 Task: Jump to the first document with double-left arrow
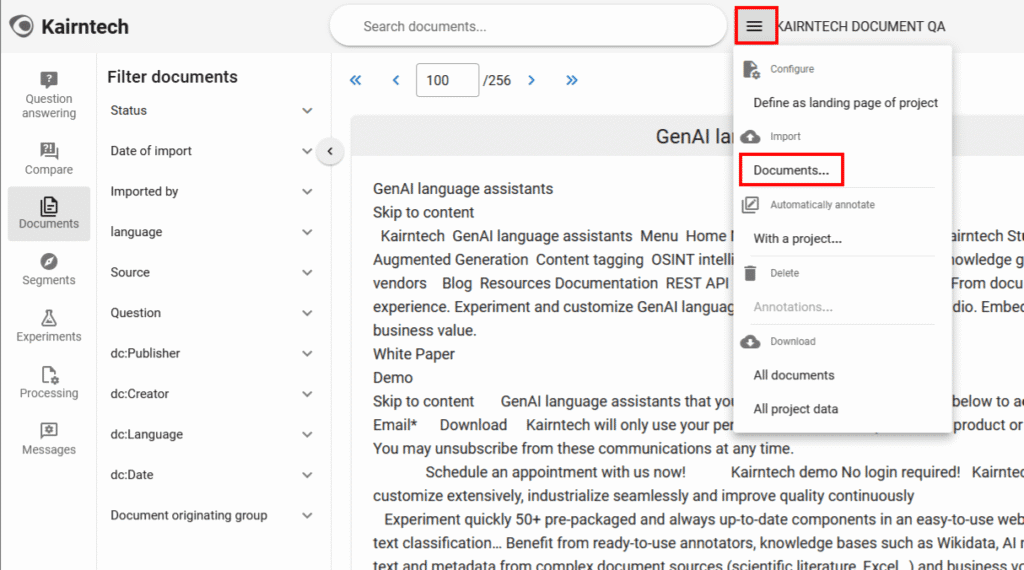click(356, 80)
